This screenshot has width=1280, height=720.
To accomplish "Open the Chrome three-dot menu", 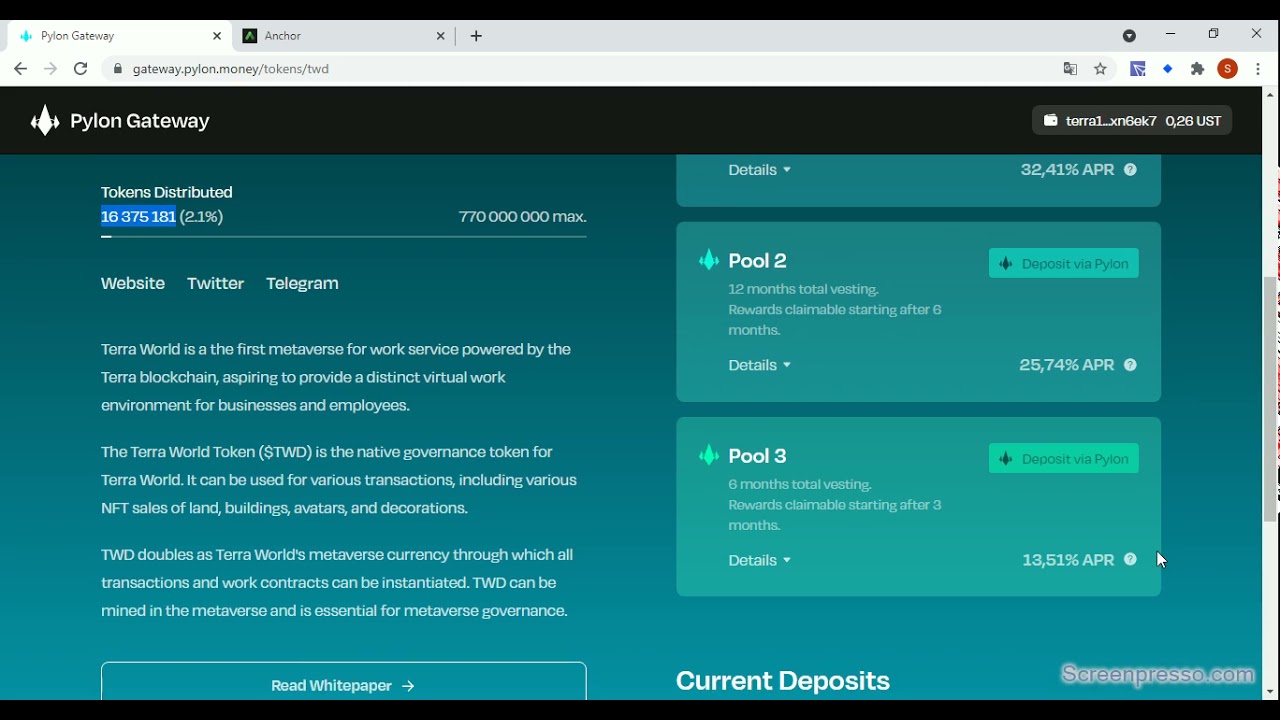I will point(1258,69).
